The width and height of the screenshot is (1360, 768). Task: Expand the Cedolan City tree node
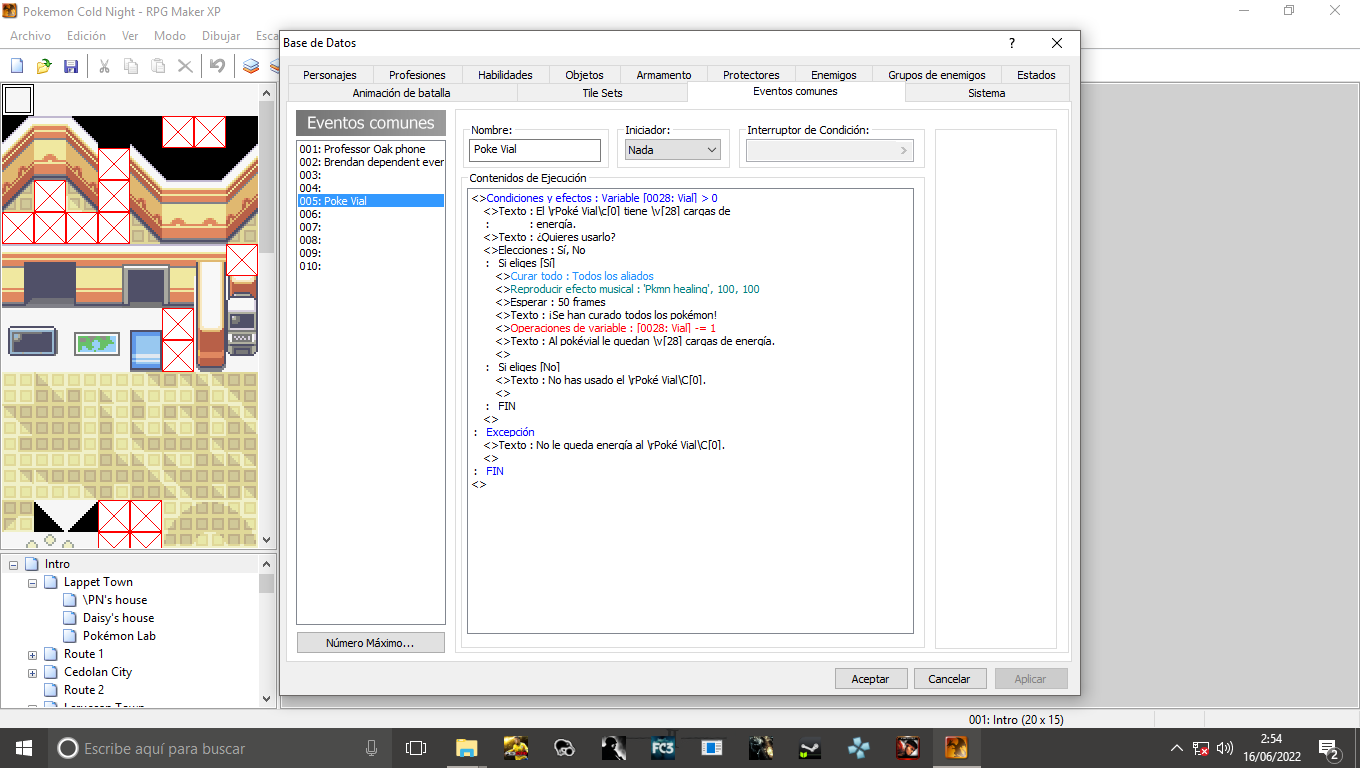tap(32, 673)
